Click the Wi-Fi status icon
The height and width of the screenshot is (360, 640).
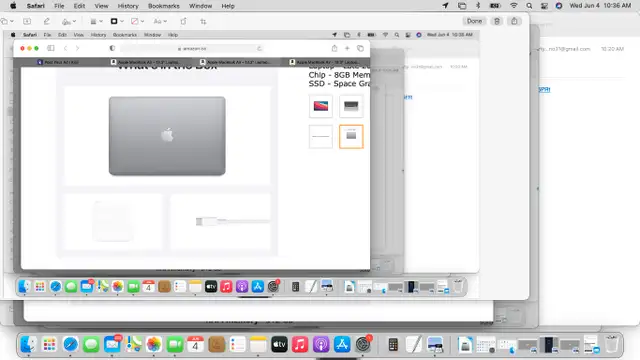(513, 6)
